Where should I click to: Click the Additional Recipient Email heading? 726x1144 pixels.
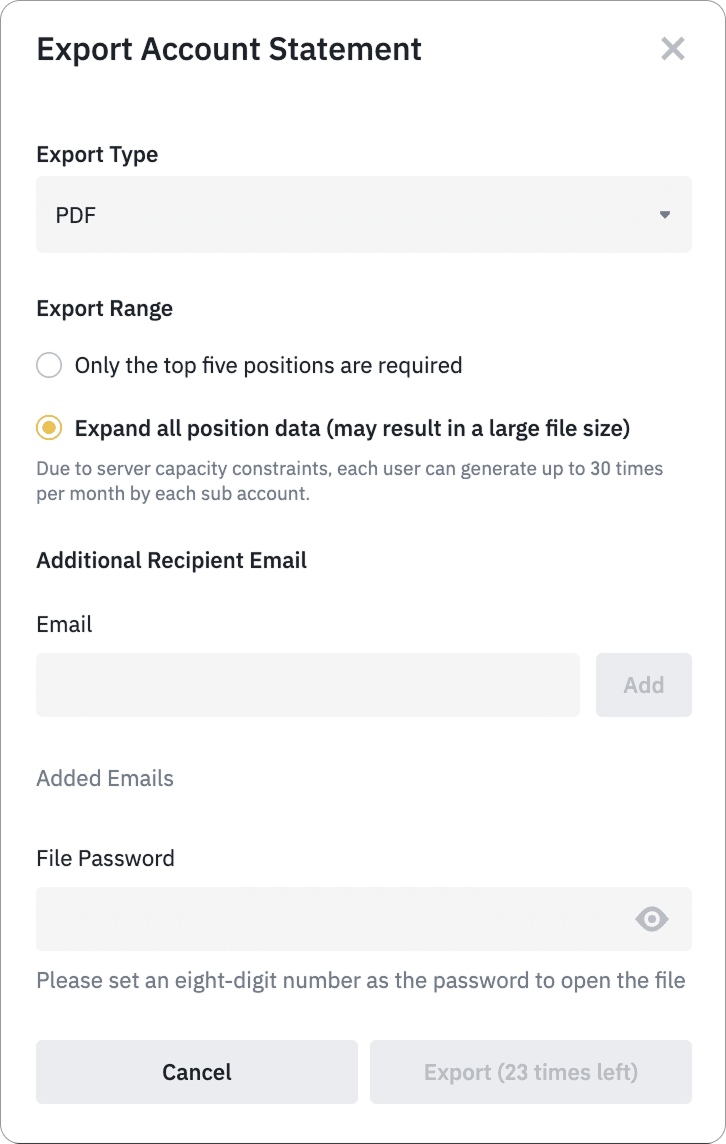(x=171, y=560)
